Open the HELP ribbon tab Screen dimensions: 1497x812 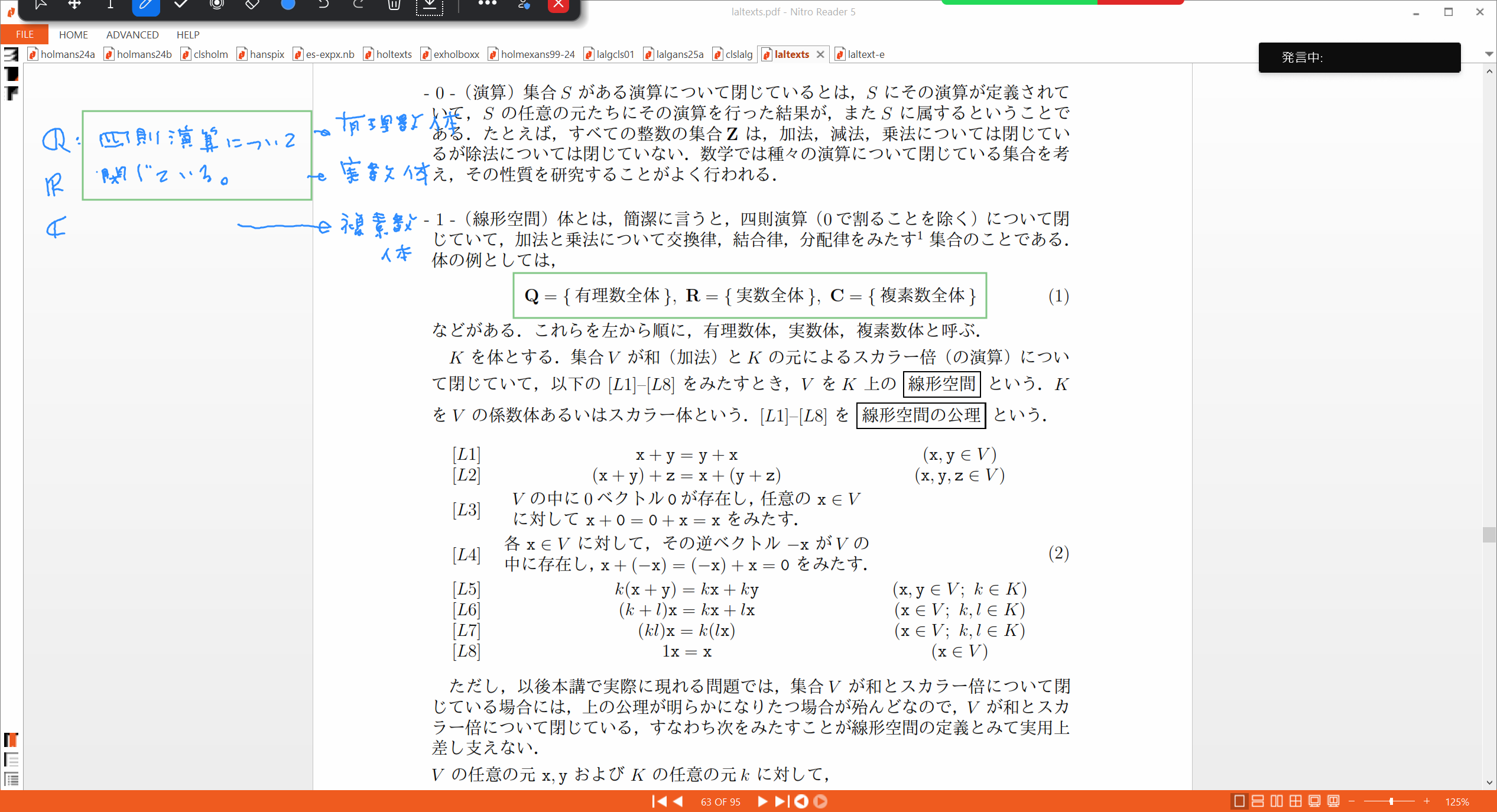coord(188,35)
